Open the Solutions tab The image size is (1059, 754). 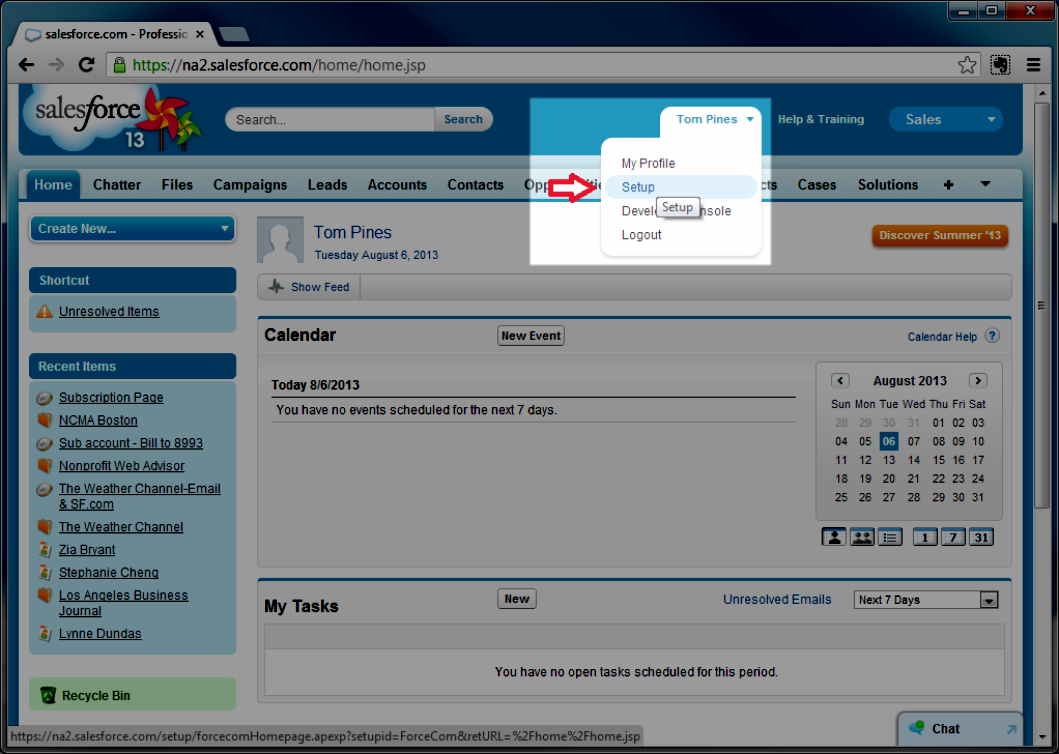(888, 184)
